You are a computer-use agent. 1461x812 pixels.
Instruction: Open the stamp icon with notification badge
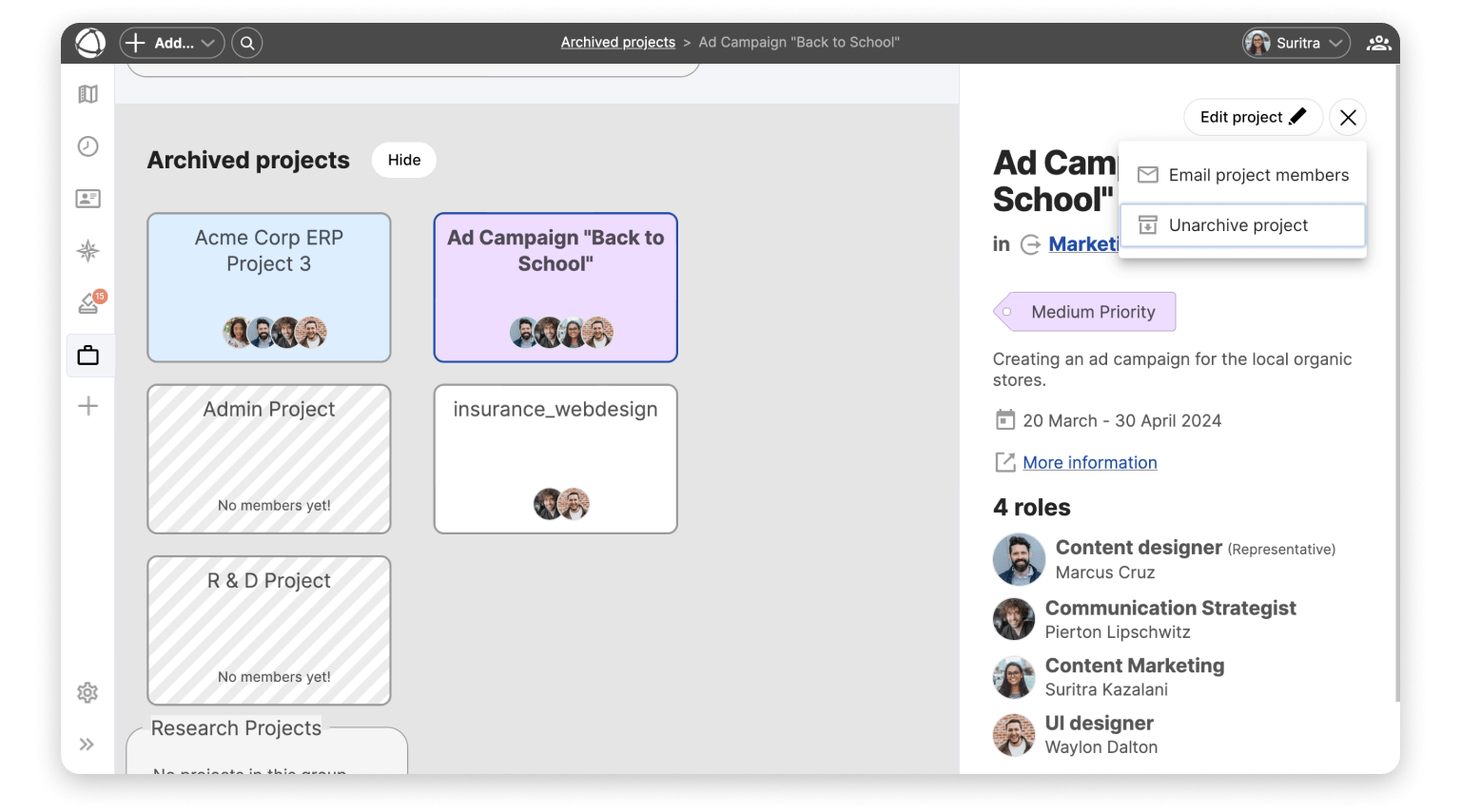pos(89,303)
